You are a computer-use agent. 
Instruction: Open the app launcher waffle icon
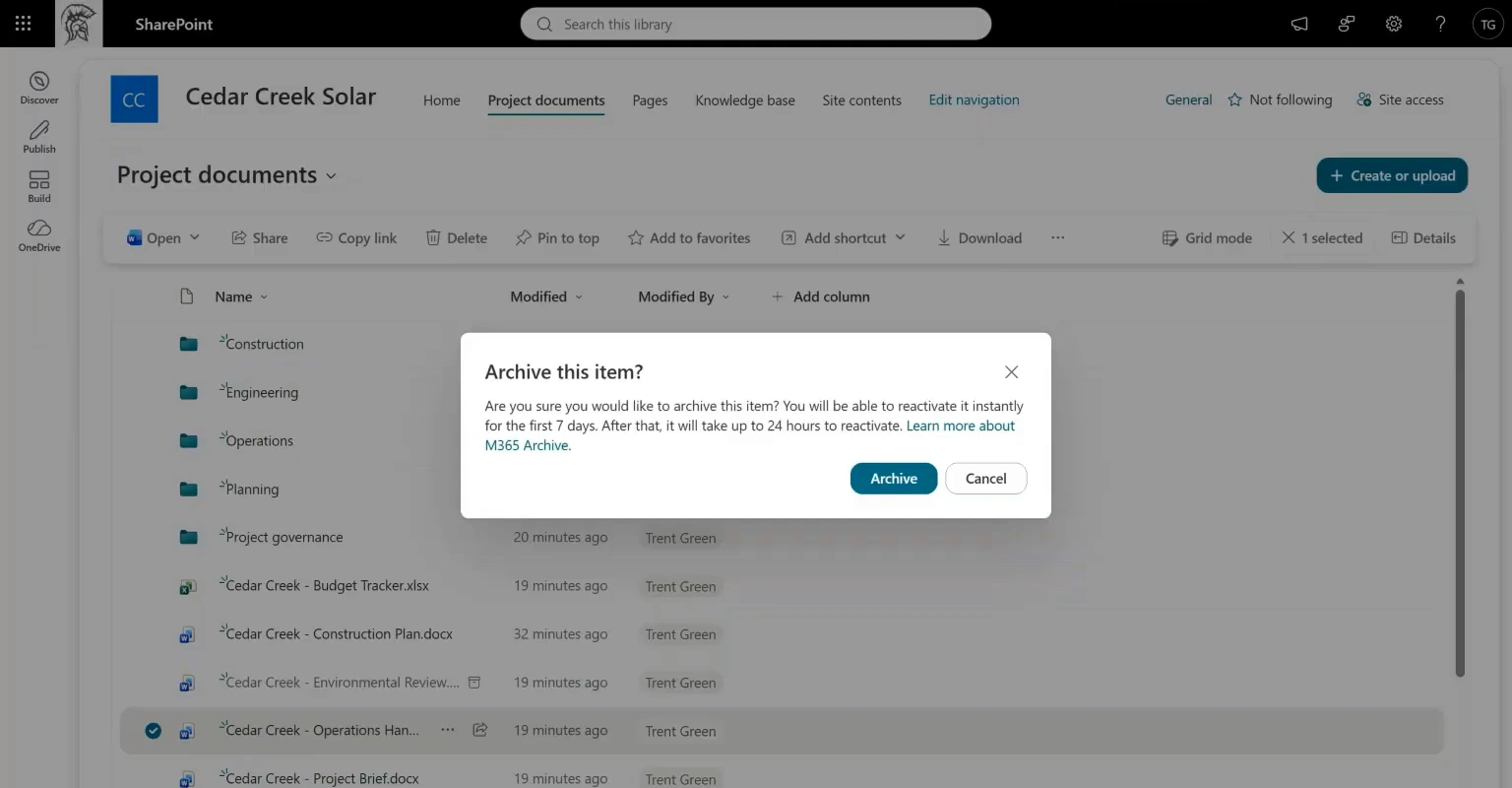pos(24,24)
